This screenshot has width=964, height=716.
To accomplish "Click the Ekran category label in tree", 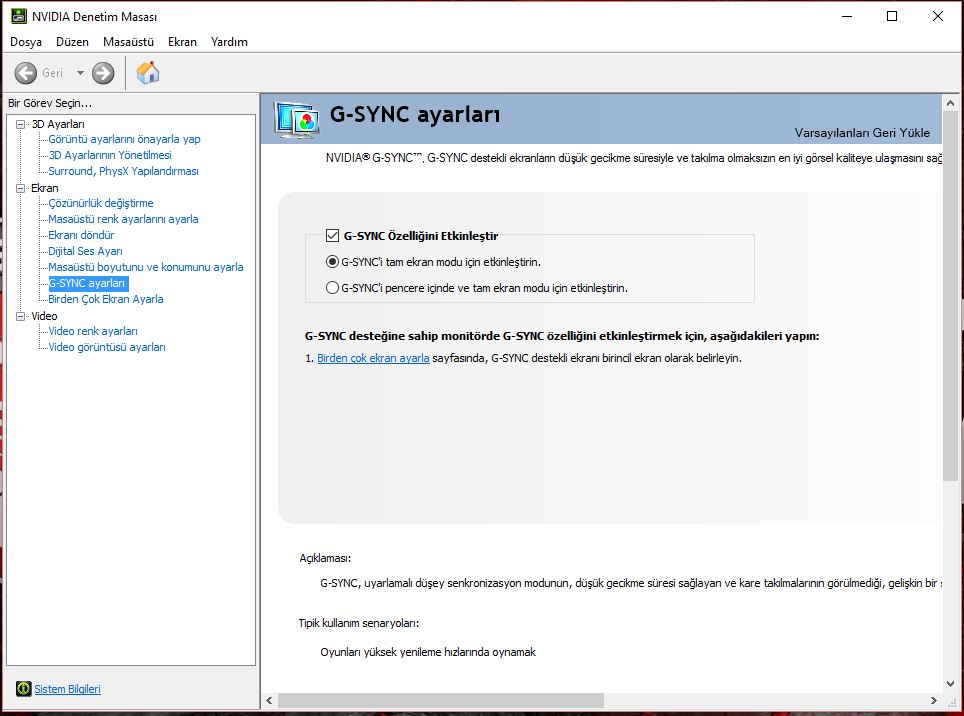I will pos(45,188).
